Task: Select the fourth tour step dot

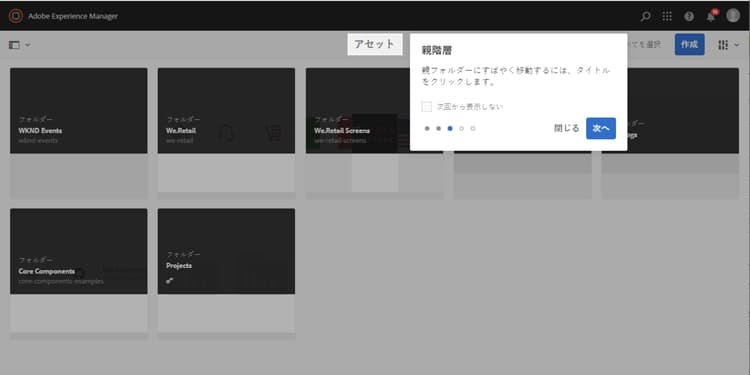Action: pos(461,128)
